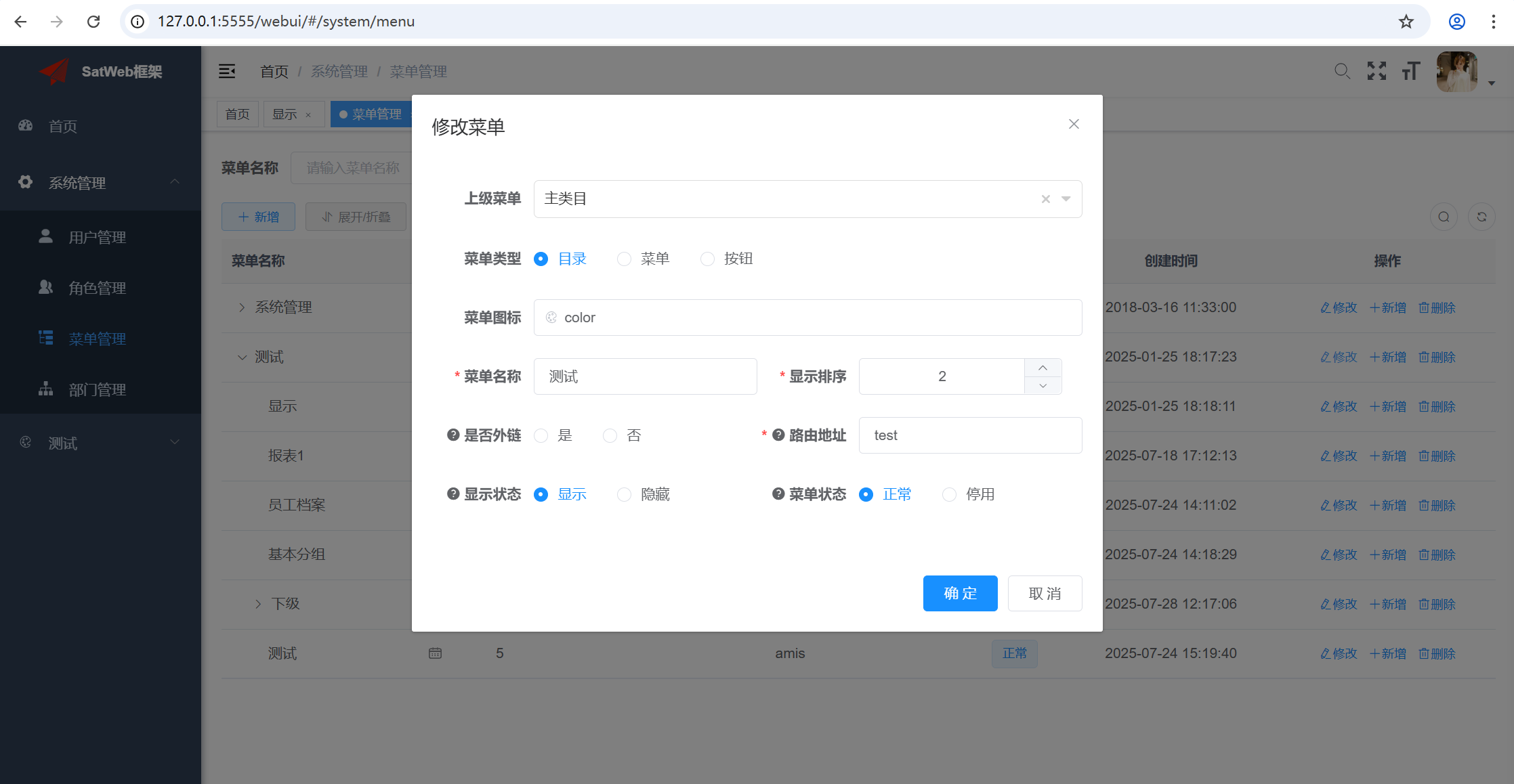Open the 菜单图标 color icon picker field
The height and width of the screenshot is (784, 1514).
pyautogui.click(x=807, y=318)
